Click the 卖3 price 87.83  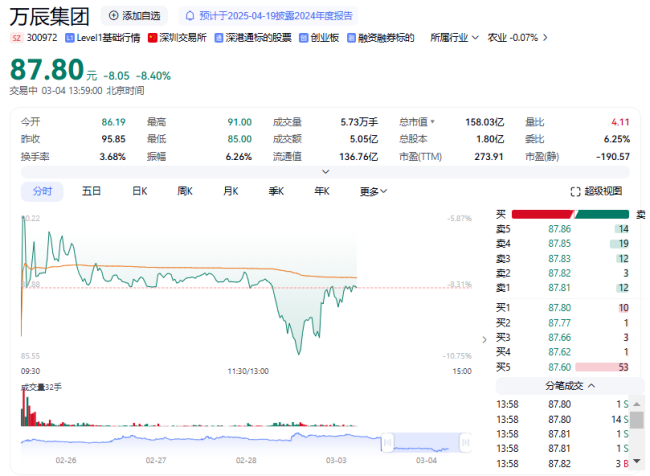[560, 259]
